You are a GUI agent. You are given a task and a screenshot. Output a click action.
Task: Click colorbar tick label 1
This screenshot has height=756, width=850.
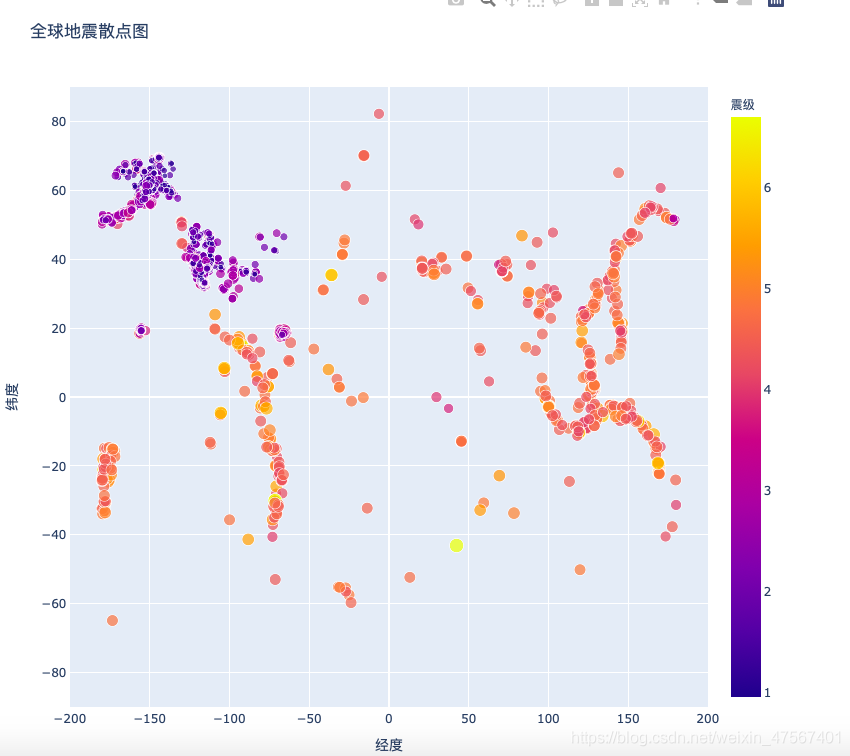767,693
